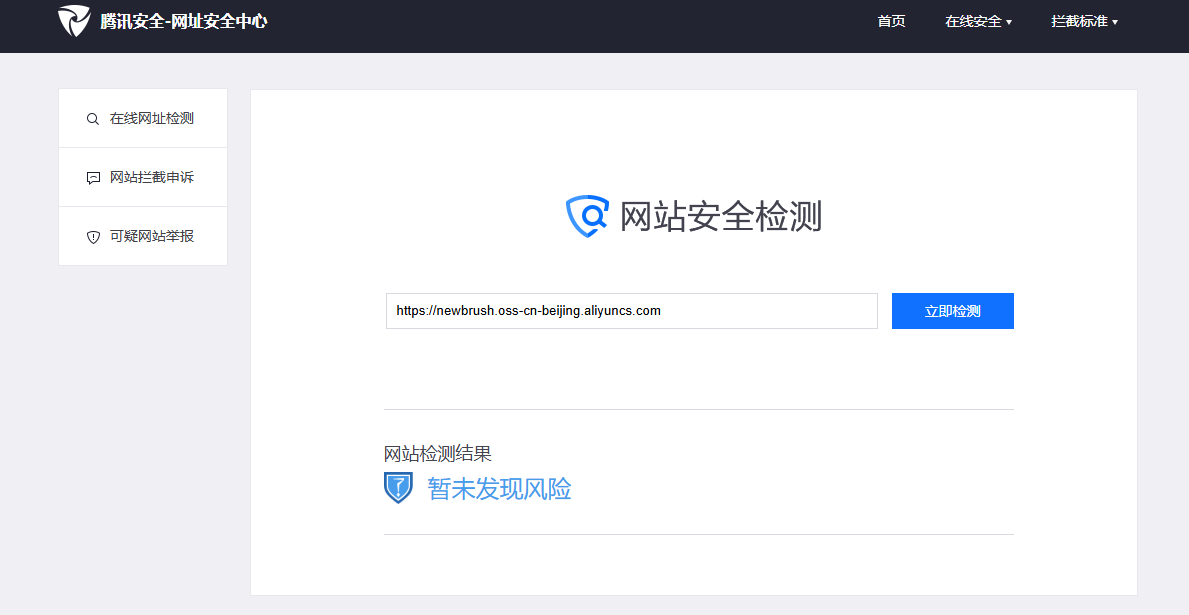The width and height of the screenshot is (1189, 615).
Task: Click the 暂未发现风险 result text
Action: pyautogui.click(x=499, y=489)
